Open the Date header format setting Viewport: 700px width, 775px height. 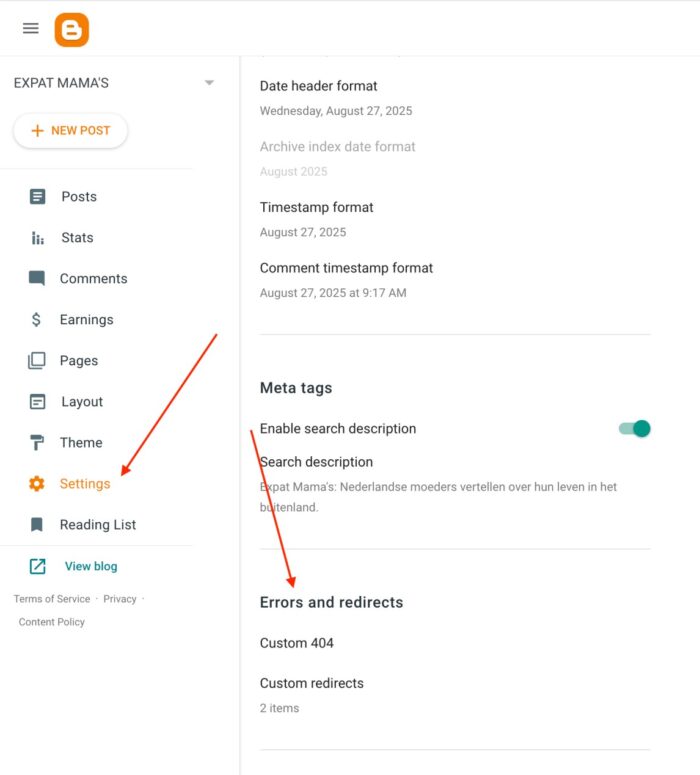[x=318, y=86]
